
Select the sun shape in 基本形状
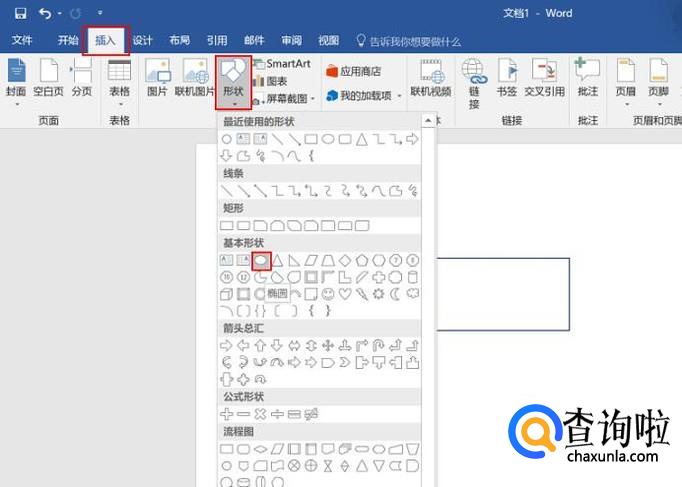click(378, 294)
